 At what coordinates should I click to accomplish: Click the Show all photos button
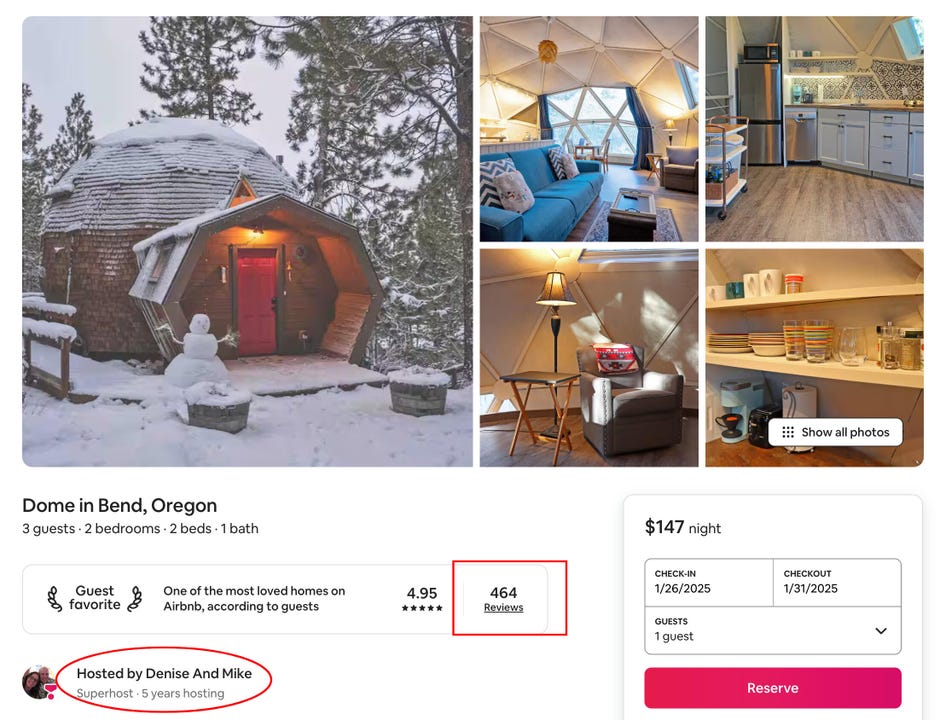click(x=835, y=432)
